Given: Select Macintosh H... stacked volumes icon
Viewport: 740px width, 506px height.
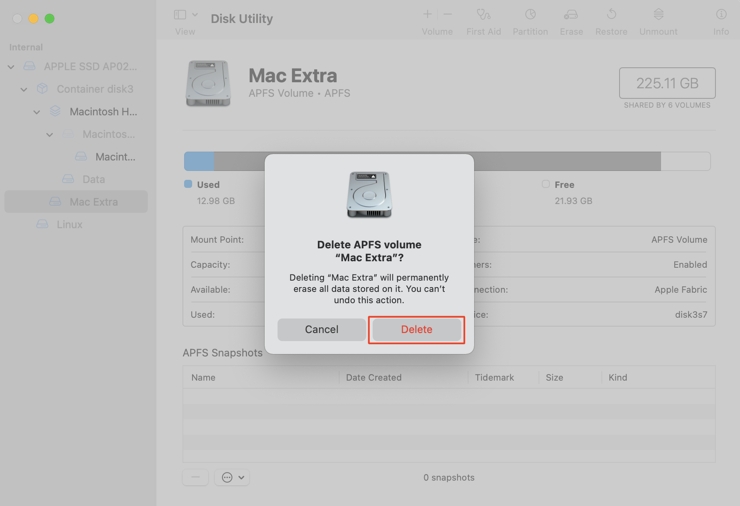Looking at the screenshot, I should 55,111.
